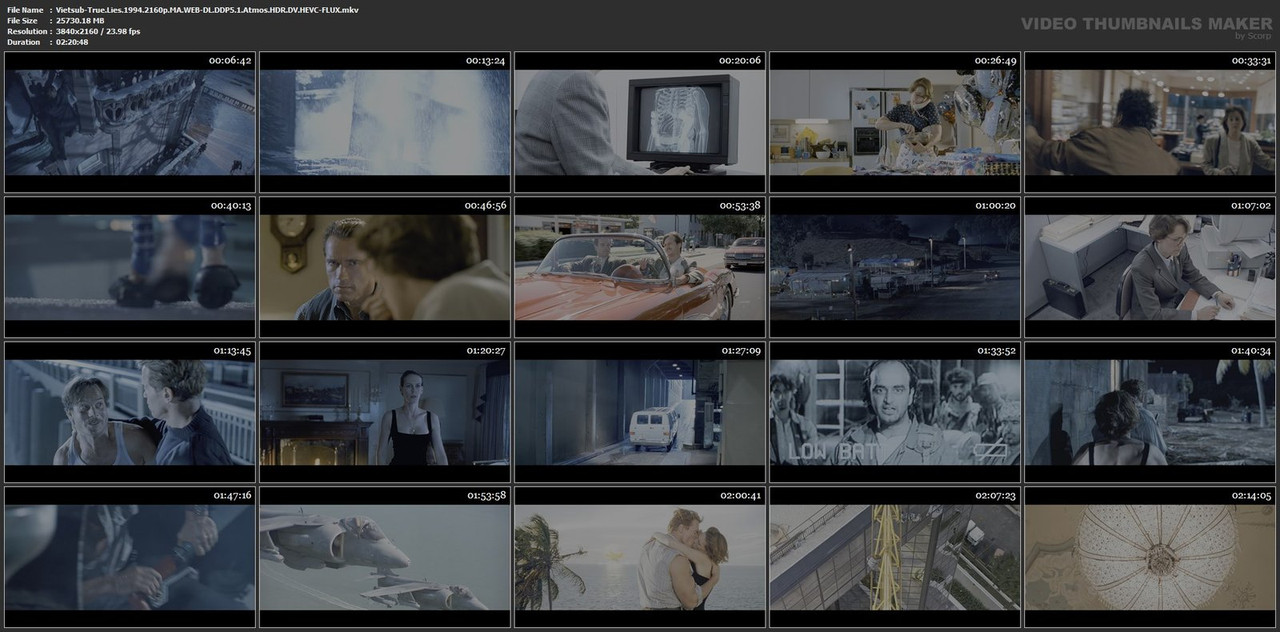
Task: Select the thumbnail at 01:47:16
Action: [130, 556]
